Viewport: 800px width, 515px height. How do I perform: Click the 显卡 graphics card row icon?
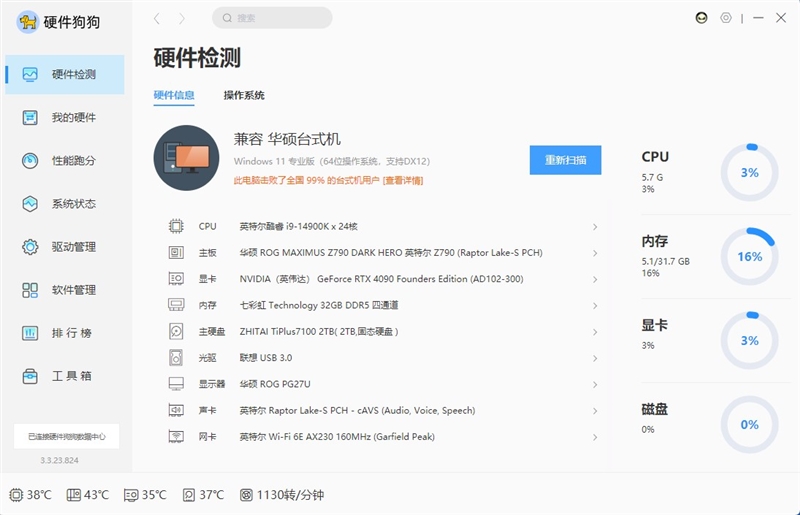(176, 279)
